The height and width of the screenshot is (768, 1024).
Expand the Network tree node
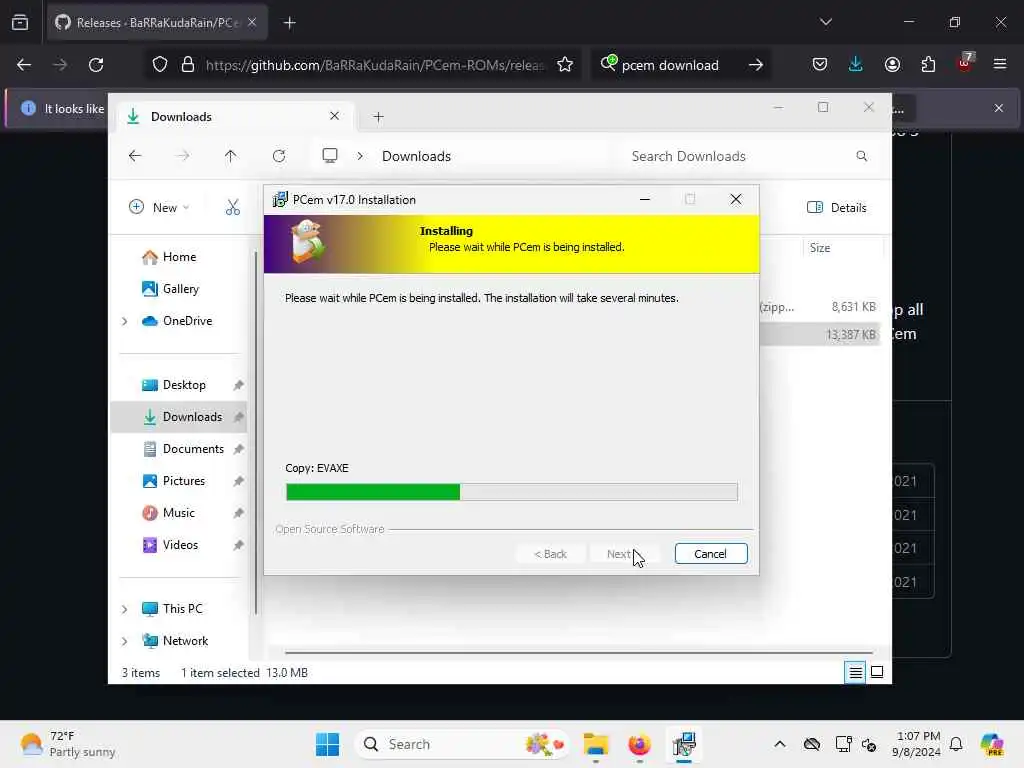[125, 641]
